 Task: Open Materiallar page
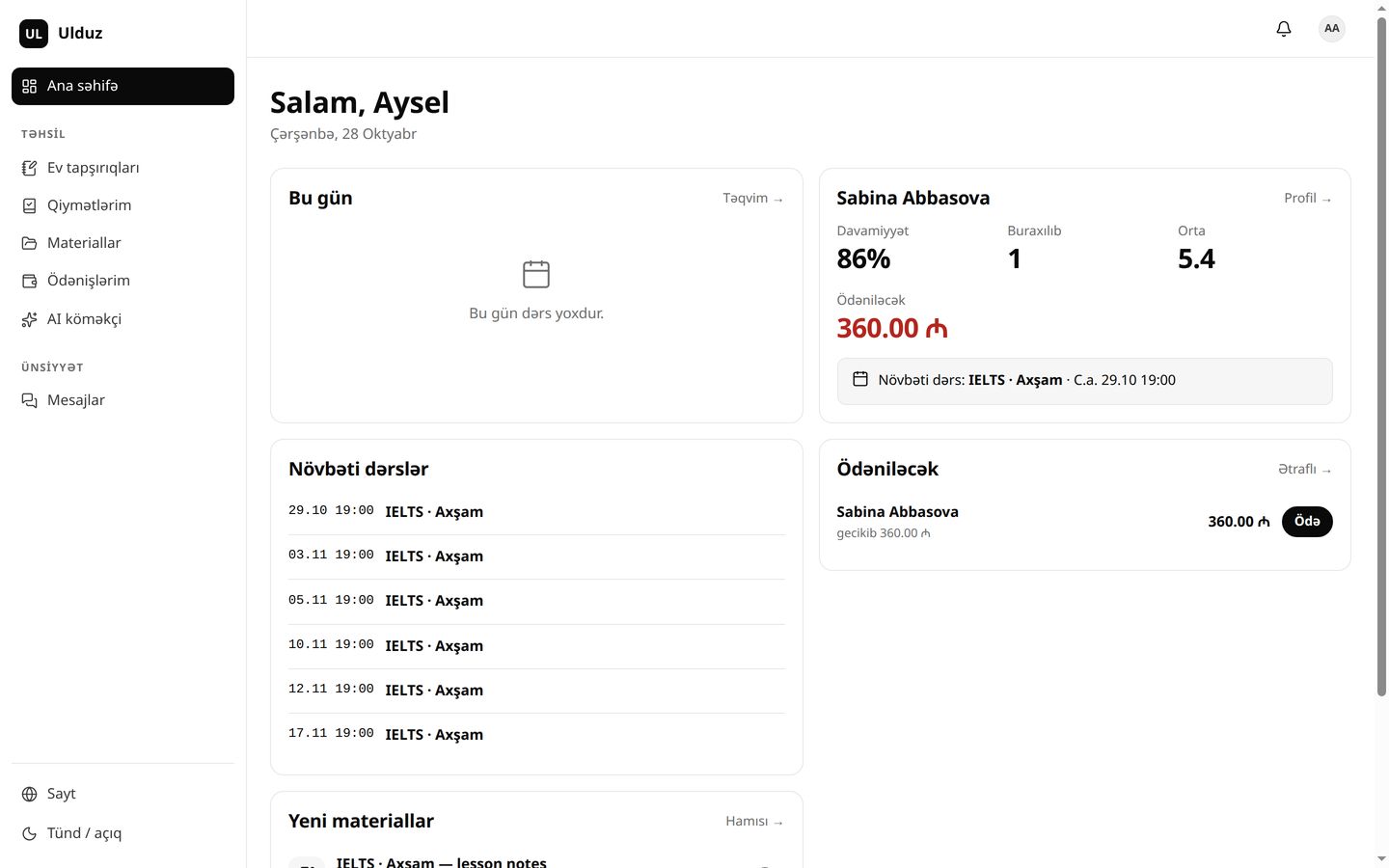pyautogui.click(x=123, y=243)
